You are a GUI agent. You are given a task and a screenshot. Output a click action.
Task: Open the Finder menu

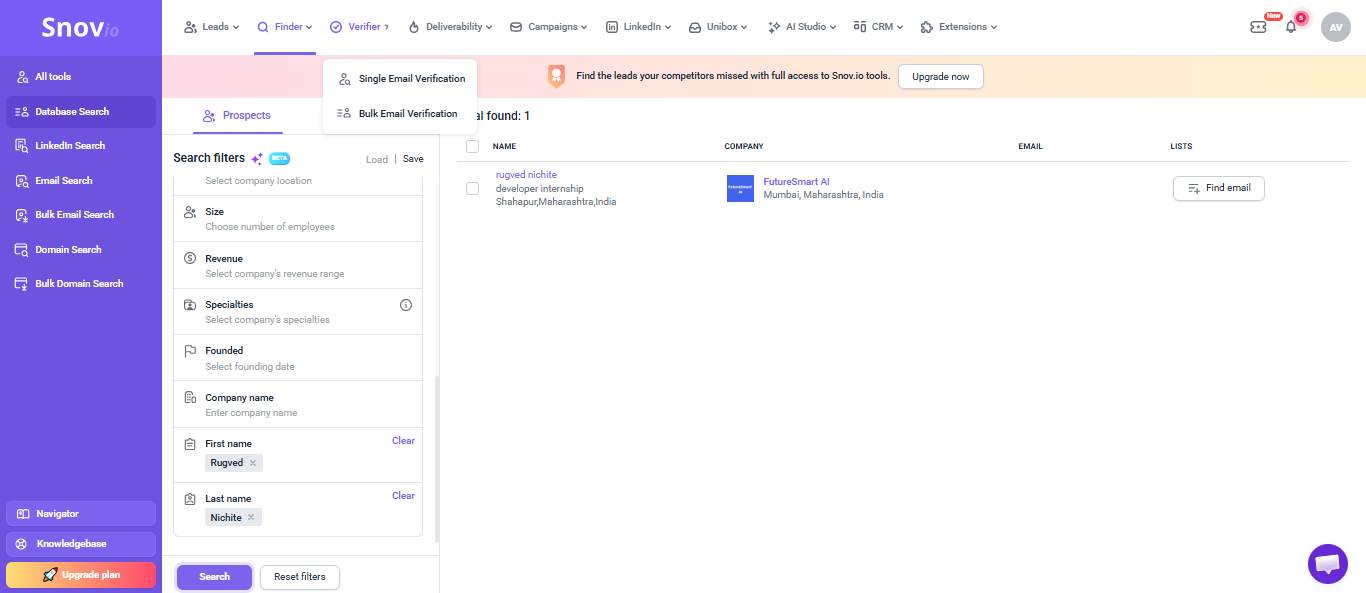pyautogui.click(x=285, y=27)
